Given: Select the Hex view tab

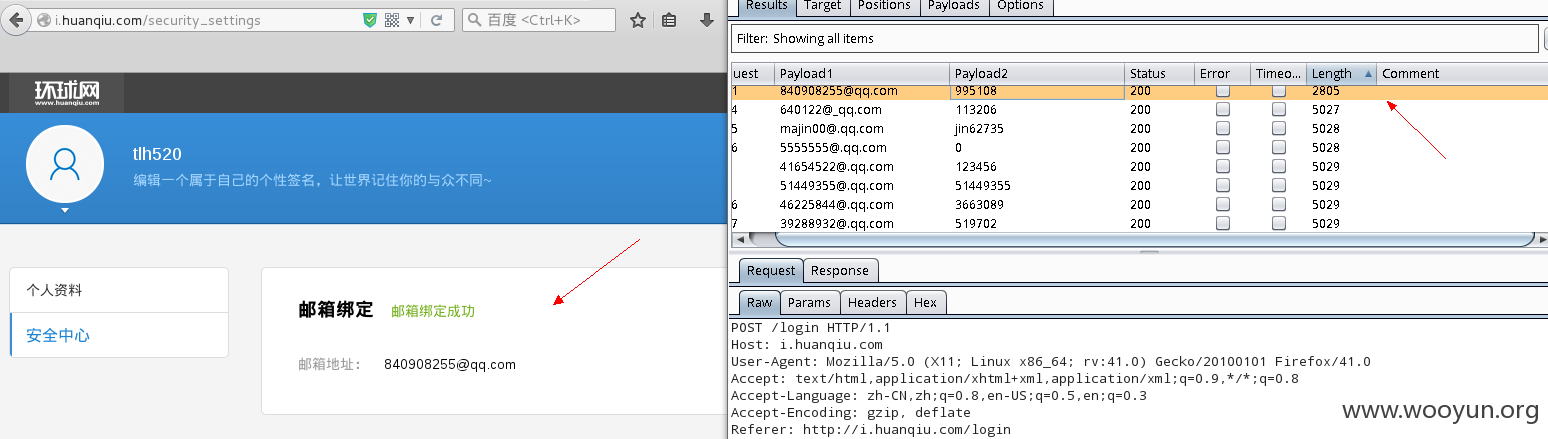Looking at the screenshot, I should pos(926,302).
